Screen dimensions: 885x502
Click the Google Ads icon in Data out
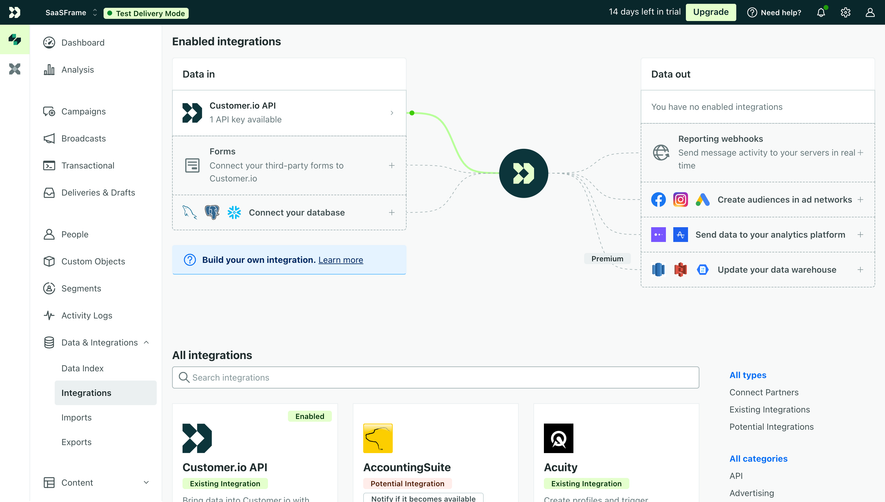[702, 199]
